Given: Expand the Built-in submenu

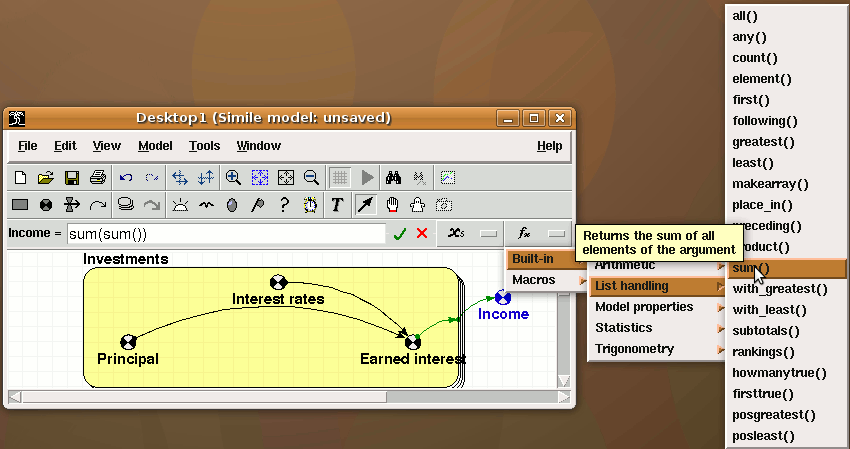Looking at the screenshot, I should click(546, 259).
